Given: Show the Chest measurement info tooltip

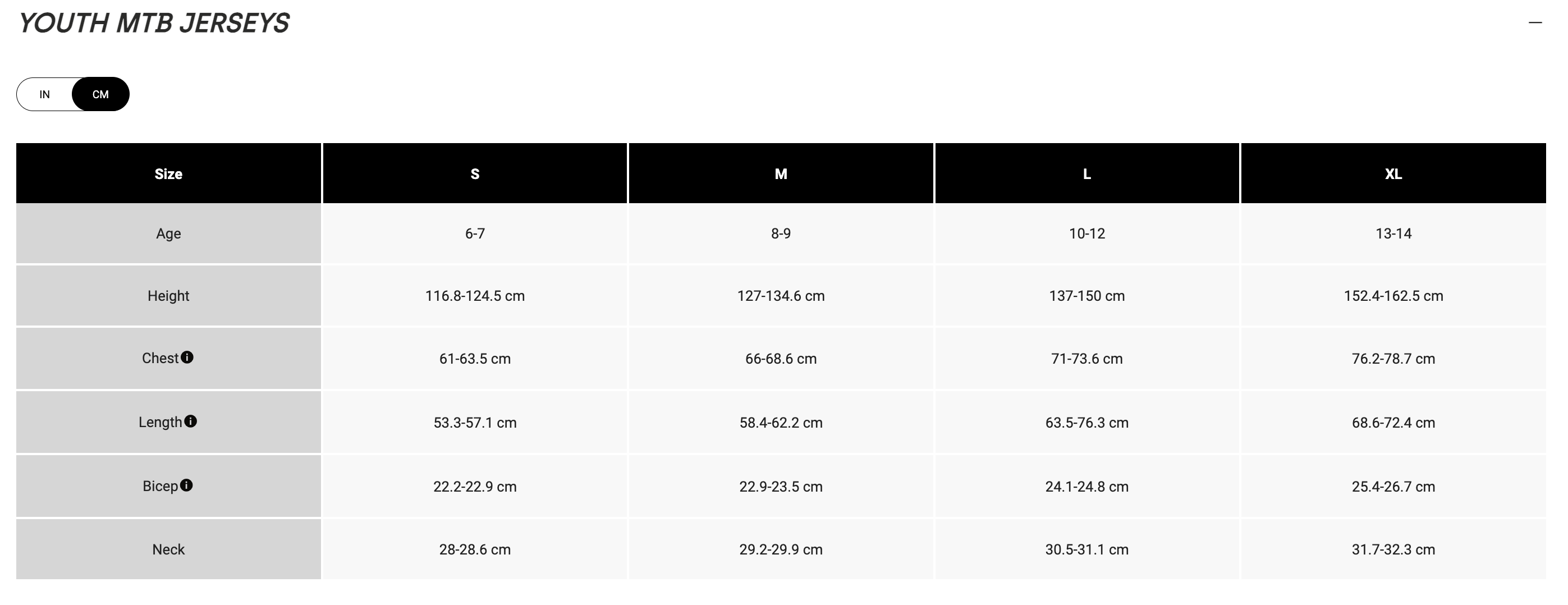Looking at the screenshot, I should (187, 357).
